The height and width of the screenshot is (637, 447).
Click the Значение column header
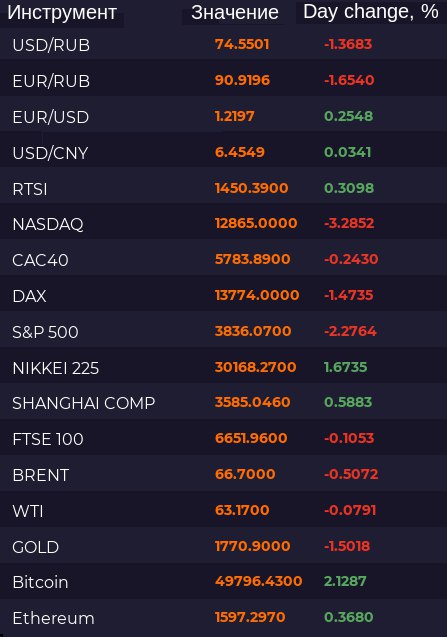(x=235, y=13)
